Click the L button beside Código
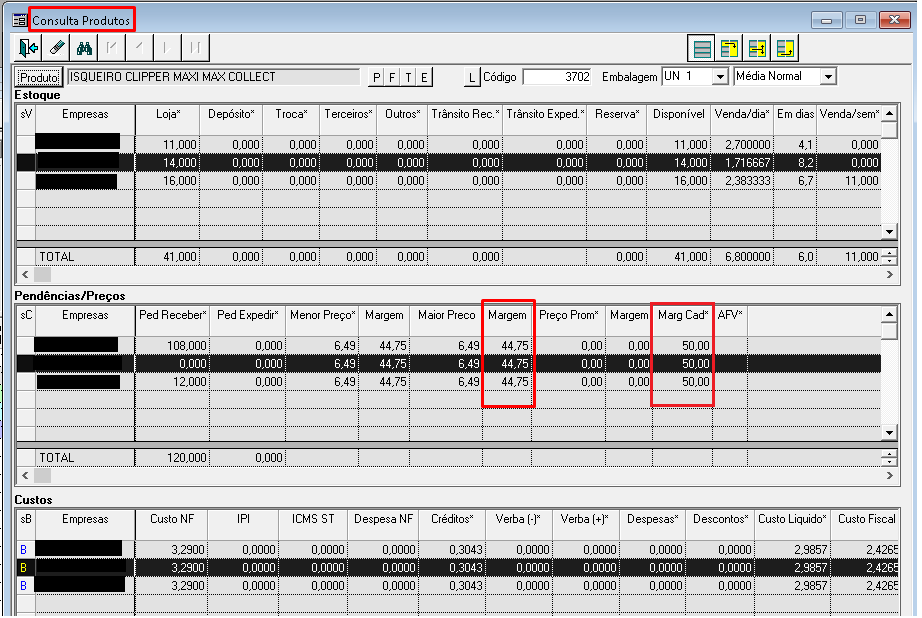Image resolution: width=922 pixels, height=618 pixels. tap(472, 77)
